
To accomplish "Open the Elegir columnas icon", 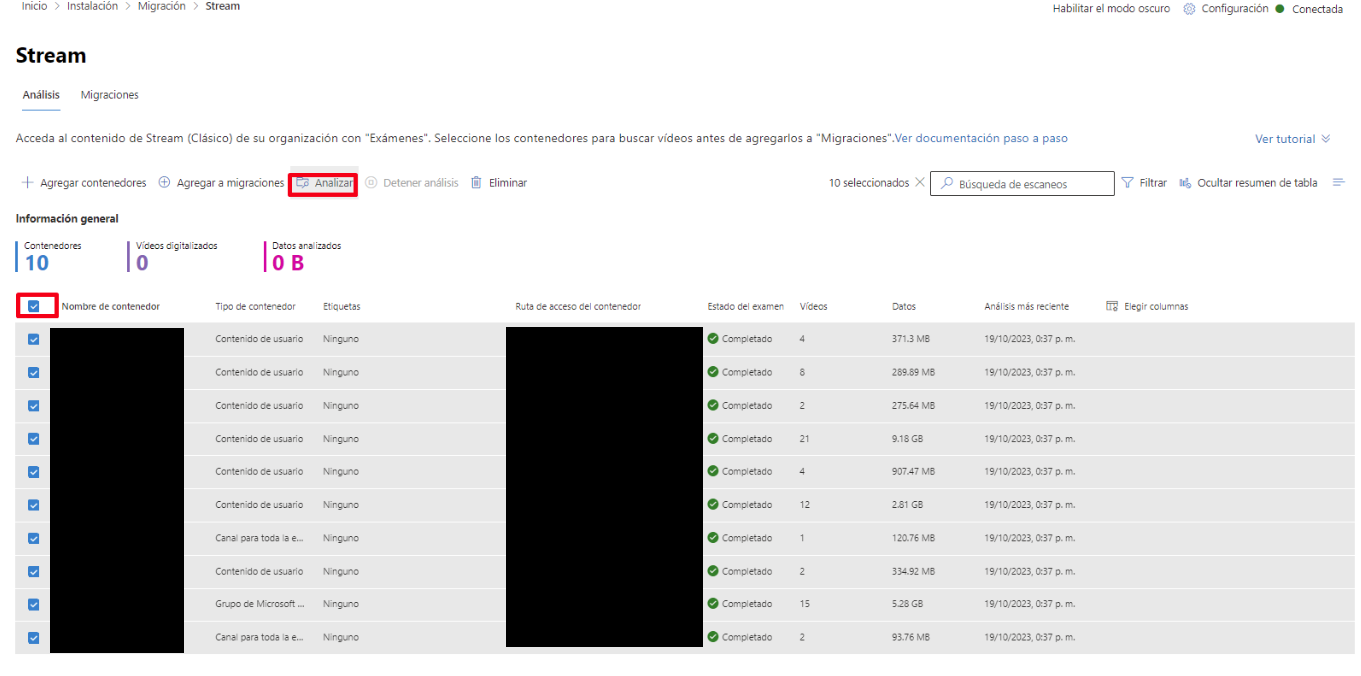I will click(x=1111, y=306).
